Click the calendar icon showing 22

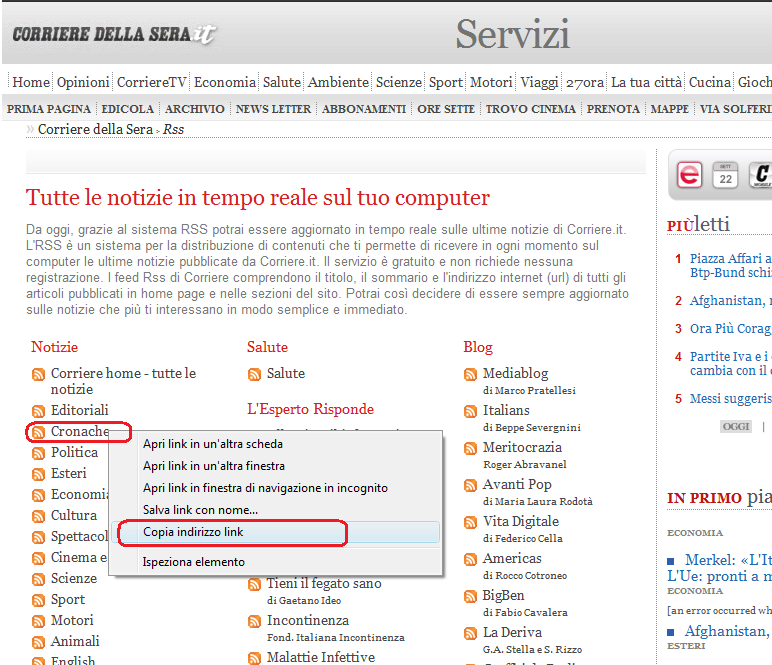(x=725, y=175)
